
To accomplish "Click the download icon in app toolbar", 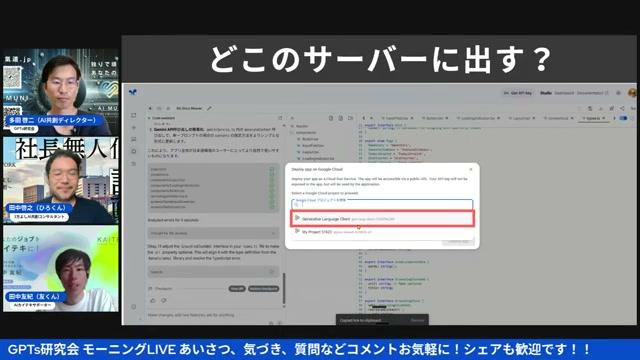I will point(600,108).
